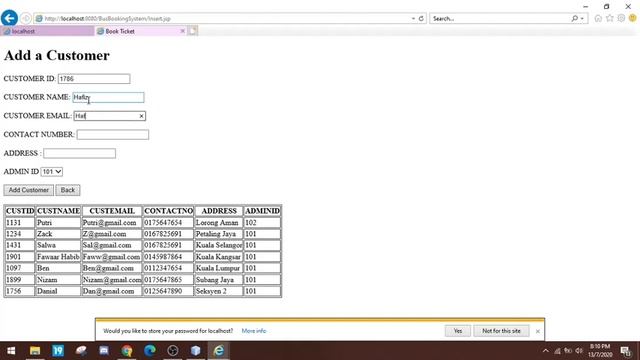Image resolution: width=640 pixels, height=360 pixels.
Task: Click the CUSTOMER NAME input field
Action: pyautogui.click(x=108, y=97)
